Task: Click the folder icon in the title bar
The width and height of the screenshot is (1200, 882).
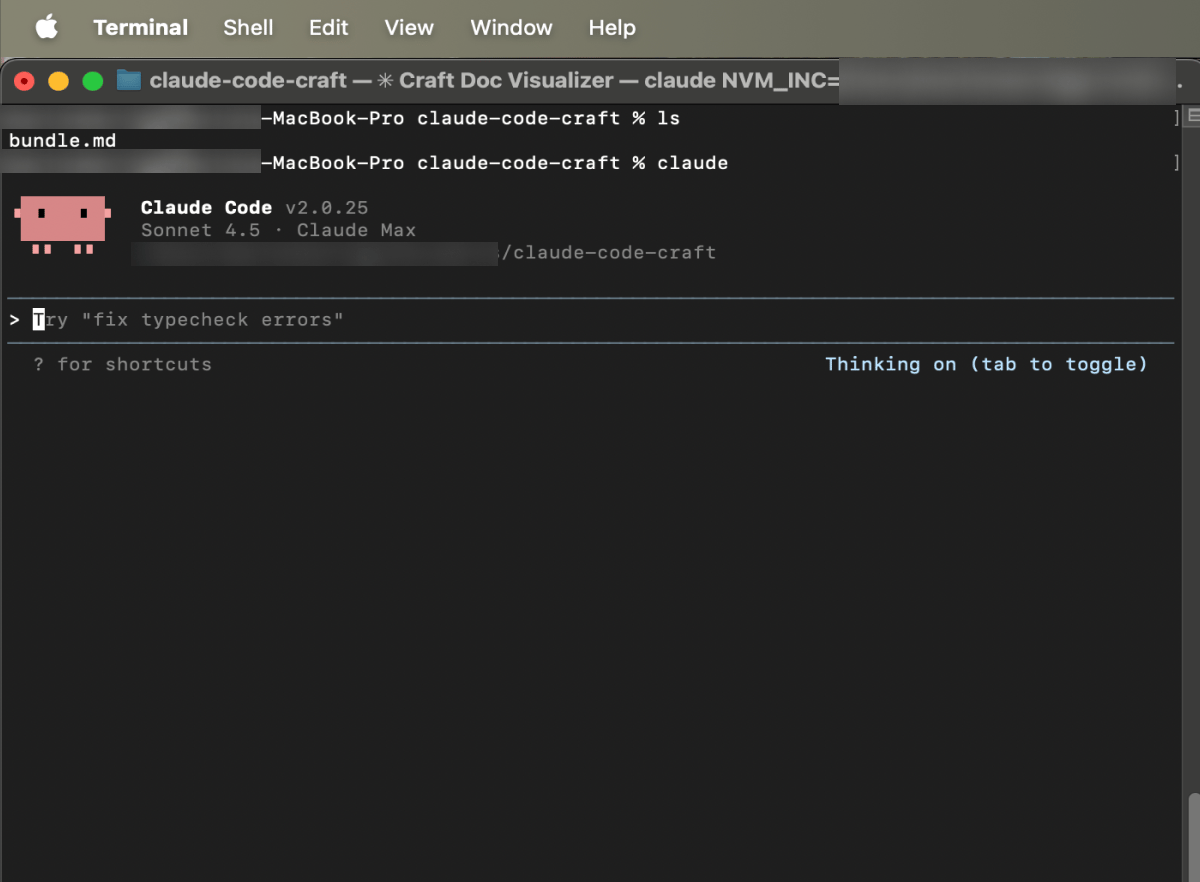Action: [x=128, y=81]
